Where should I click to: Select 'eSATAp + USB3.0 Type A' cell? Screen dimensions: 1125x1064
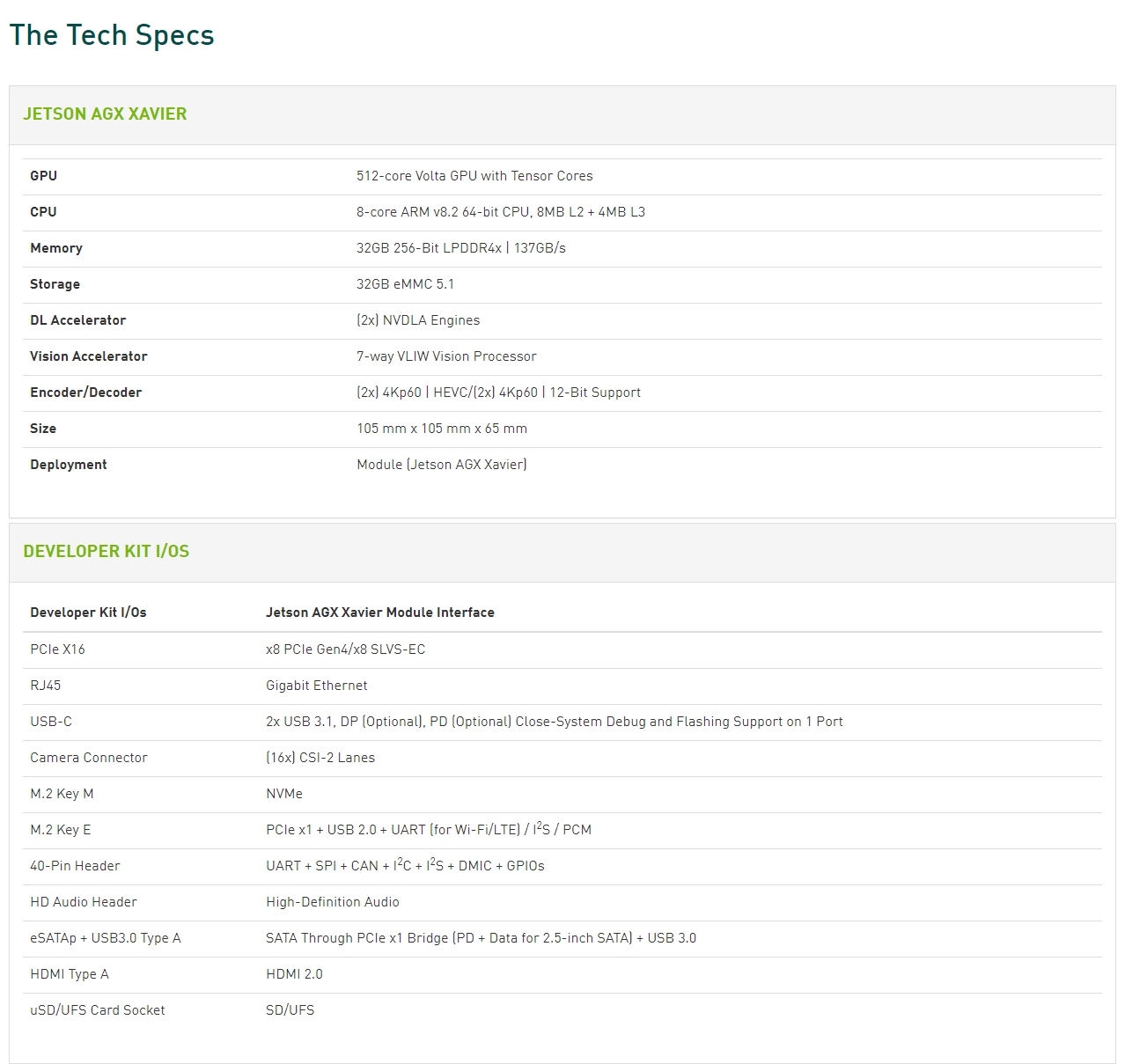(x=106, y=938)
